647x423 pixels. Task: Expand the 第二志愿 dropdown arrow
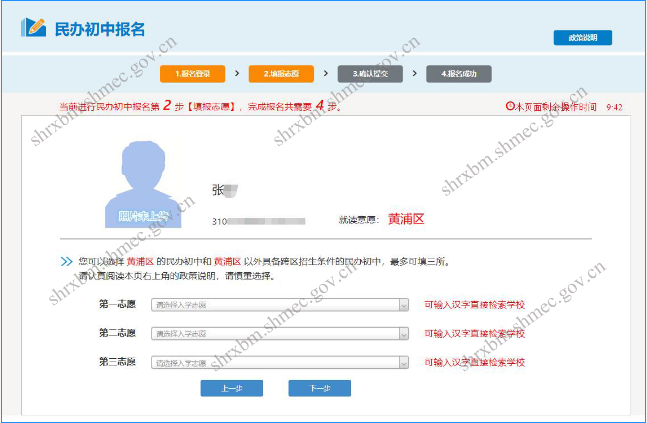point(404,333)
